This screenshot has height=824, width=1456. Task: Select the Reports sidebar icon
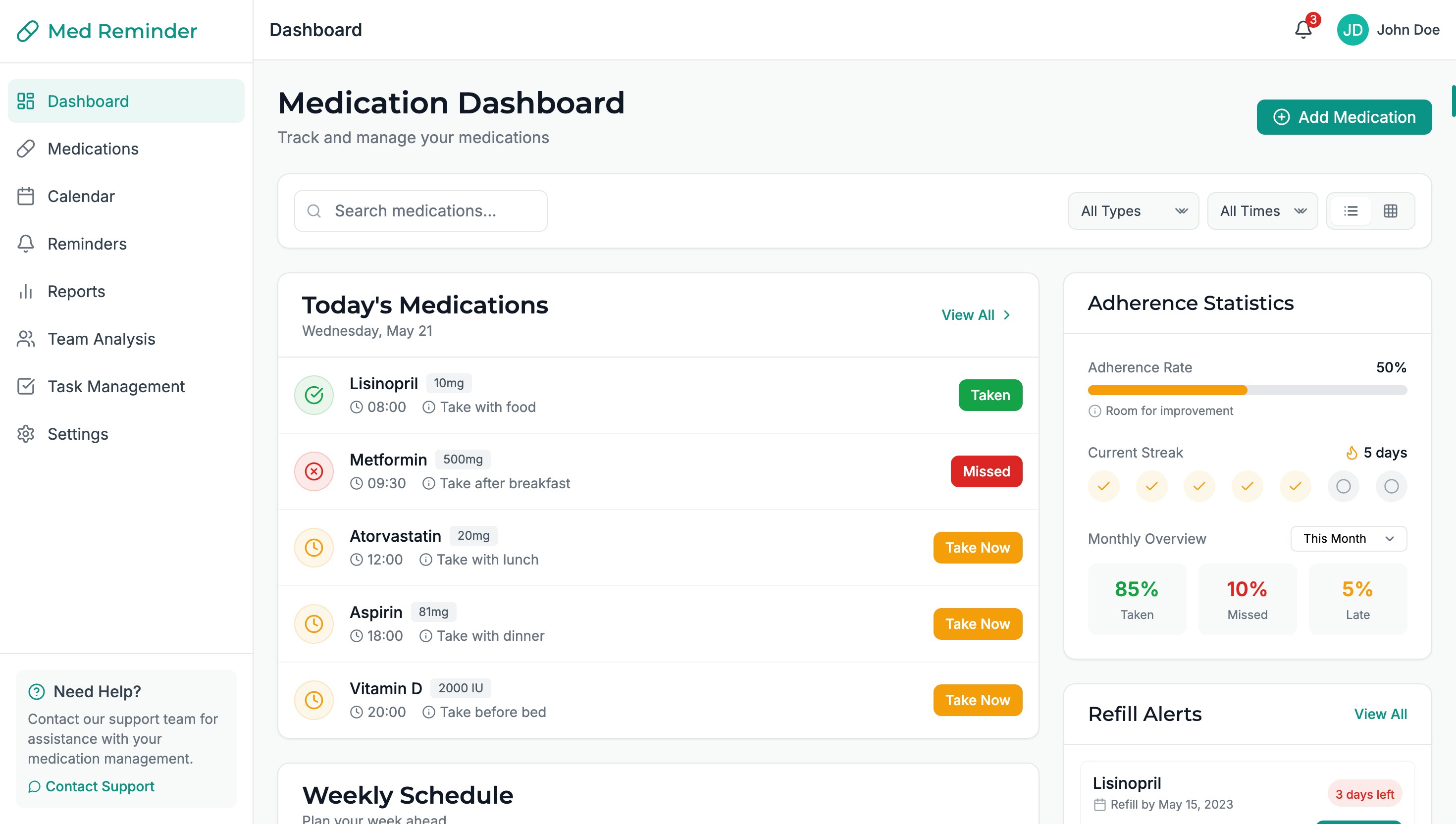(25, 291)
